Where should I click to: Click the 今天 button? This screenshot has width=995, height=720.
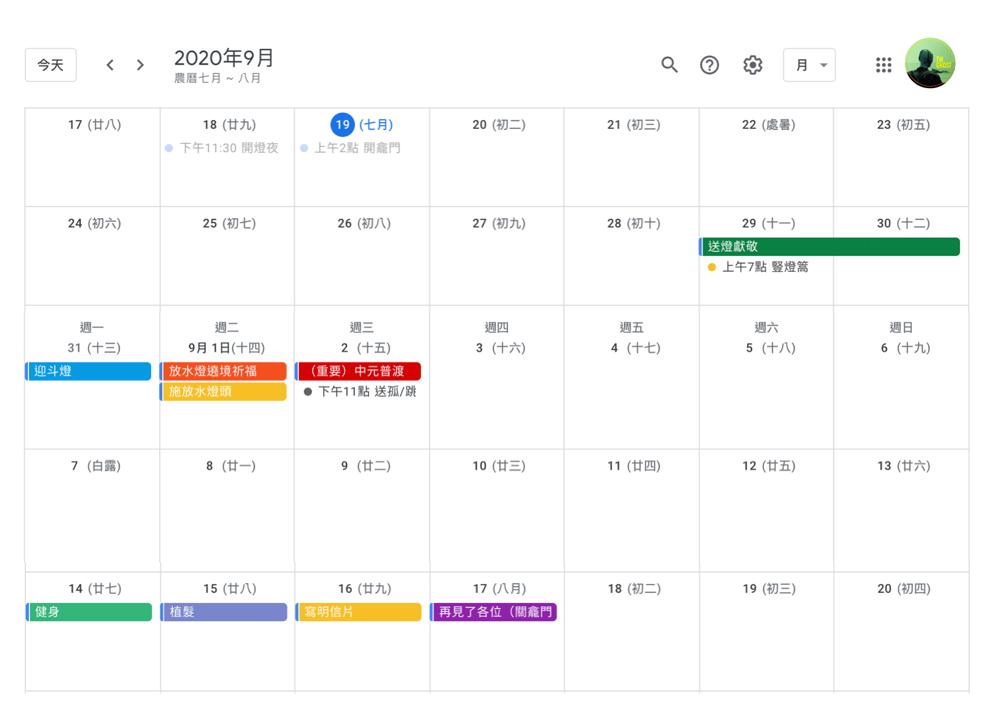(x=50, y=64)
